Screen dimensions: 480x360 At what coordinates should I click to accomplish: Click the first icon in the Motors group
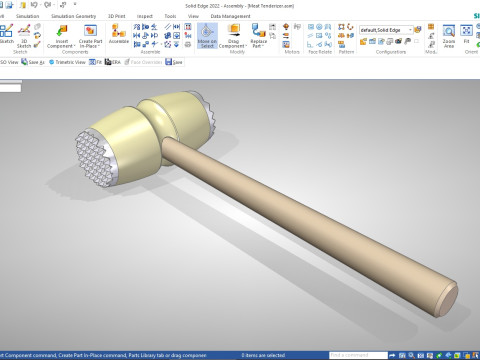point(286,27)
